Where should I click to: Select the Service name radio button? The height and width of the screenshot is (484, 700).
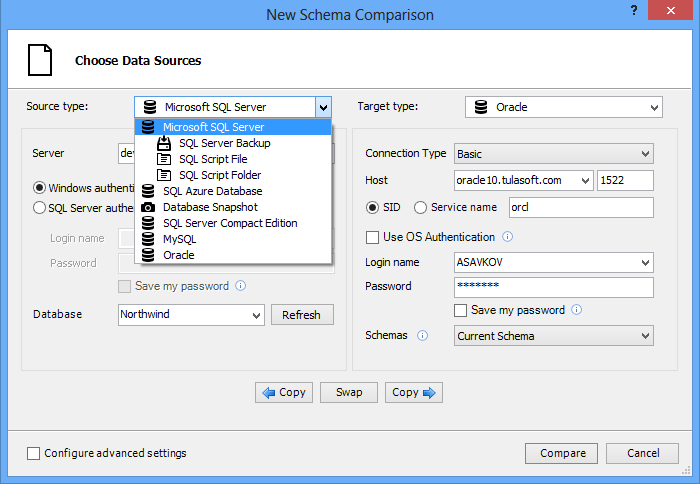tap(420, 208)
